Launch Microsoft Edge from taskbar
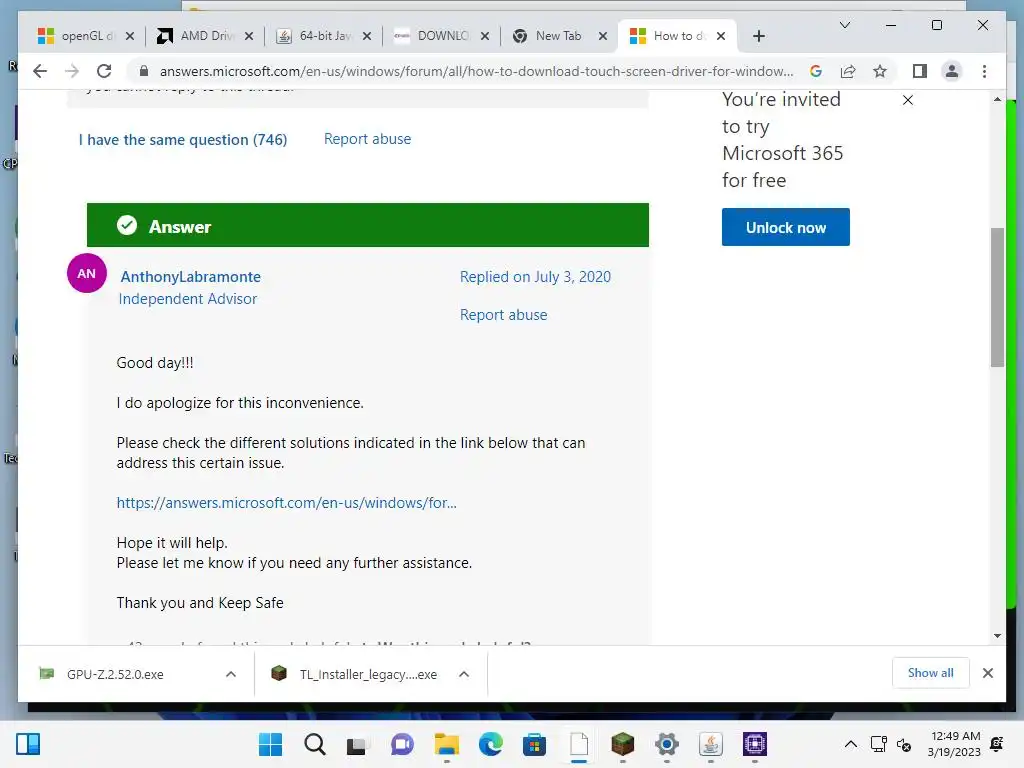This screenshot has width=1024, height=768. tap(490, 744)
